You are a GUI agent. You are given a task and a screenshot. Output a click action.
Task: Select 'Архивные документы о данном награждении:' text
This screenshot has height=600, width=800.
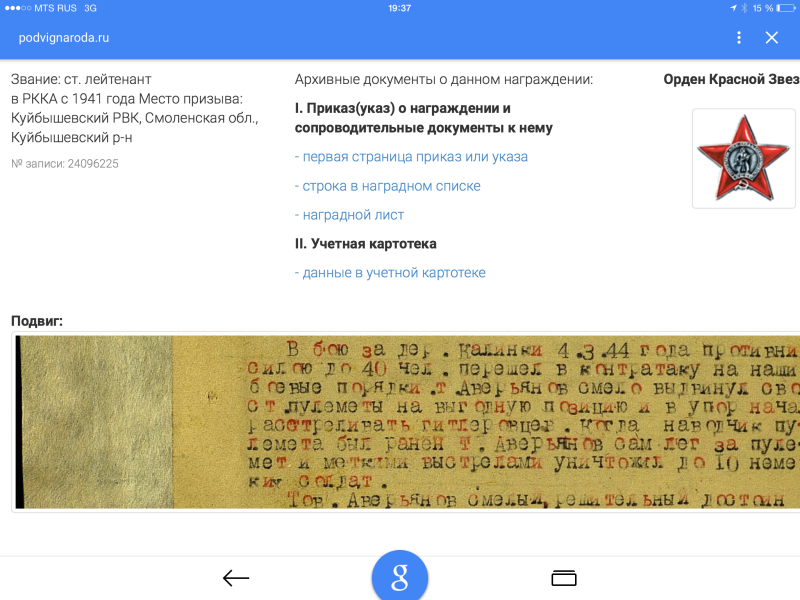click(x=444, y=80)
